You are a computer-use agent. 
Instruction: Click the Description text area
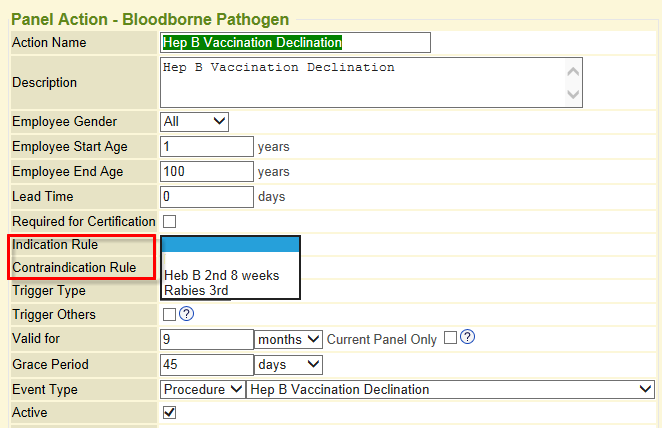[363, 83]
